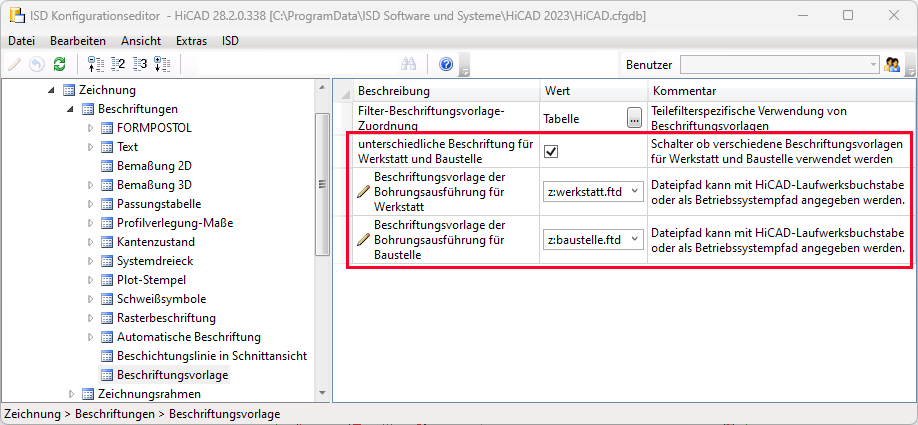Click pencil icon on Baustelle template row
This screenshot has height=425, width=918.
point(364,239)
